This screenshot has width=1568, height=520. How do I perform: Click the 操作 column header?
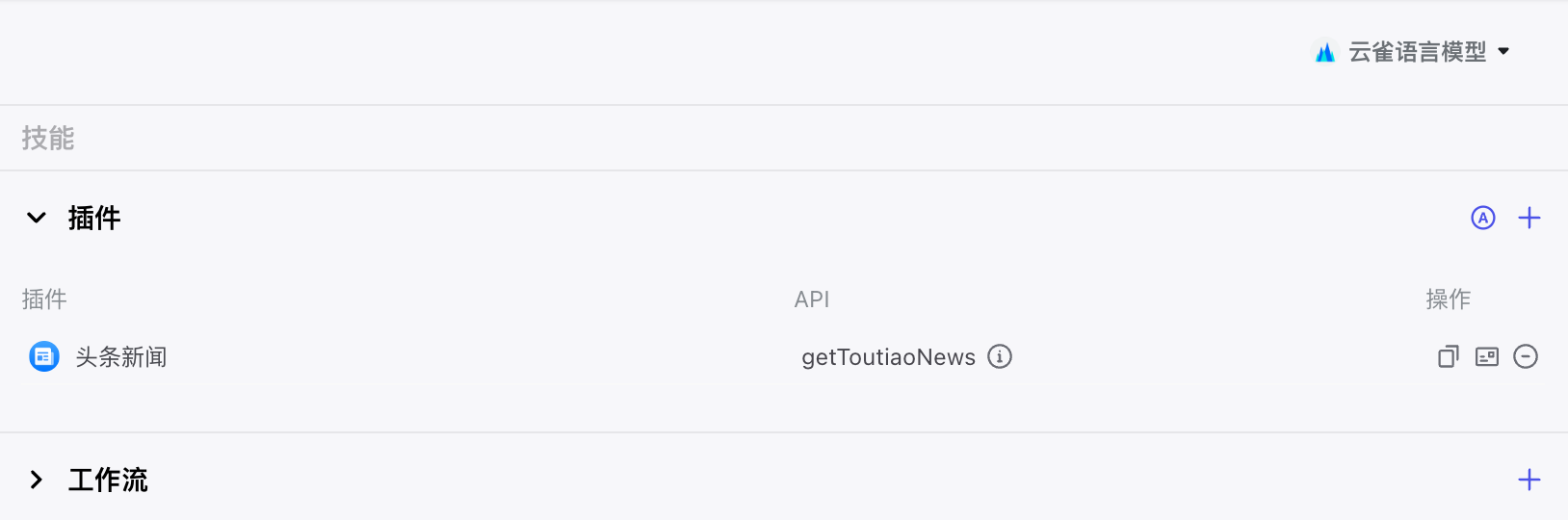click(x=1449, y=299)
